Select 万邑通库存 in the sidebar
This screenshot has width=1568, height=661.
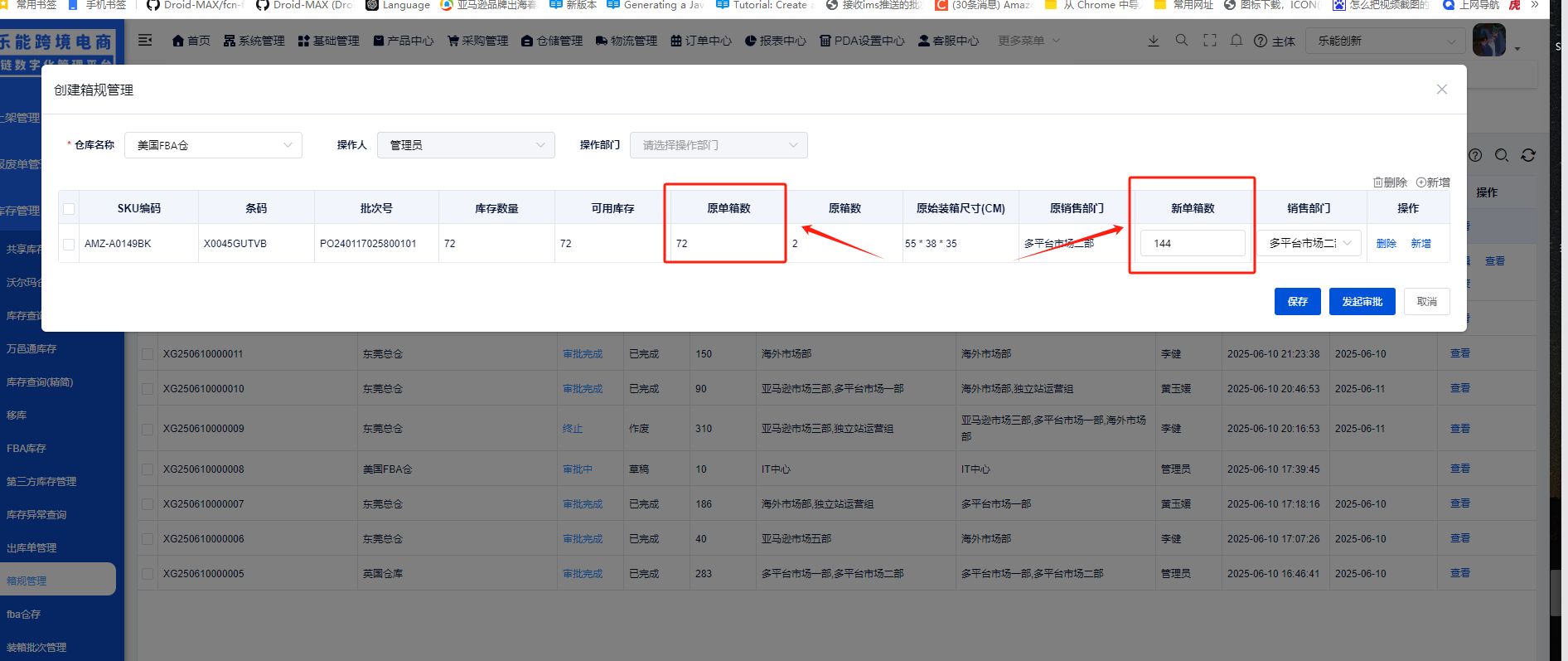(31, 349)
